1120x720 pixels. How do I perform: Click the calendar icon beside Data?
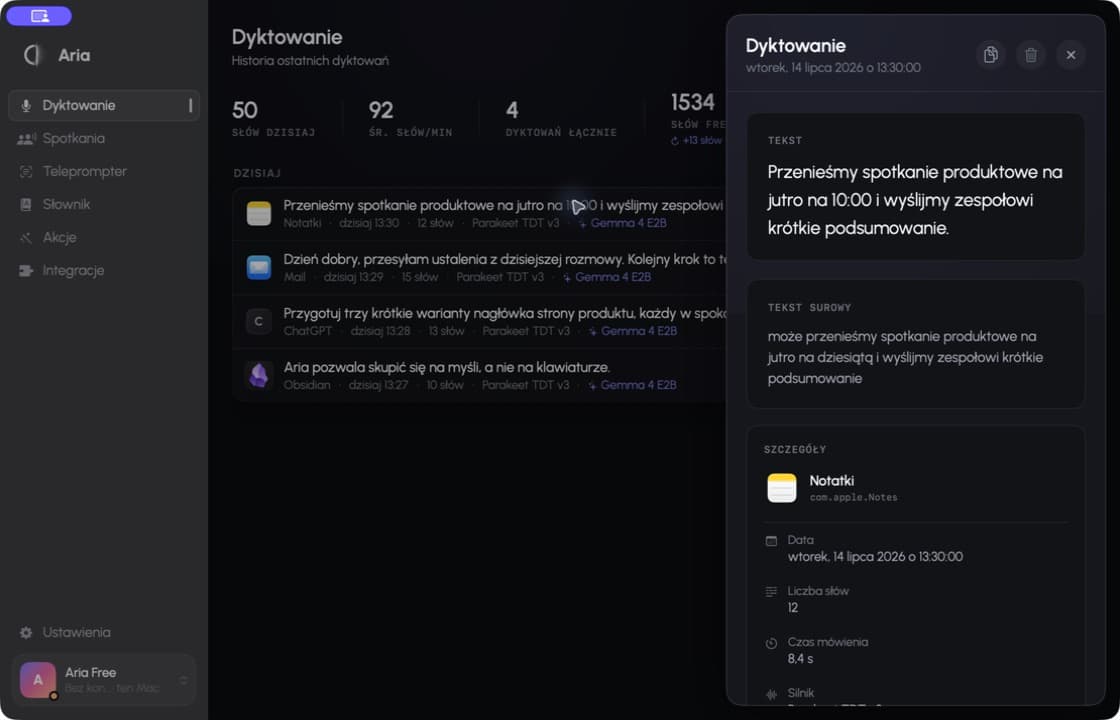[771, 541]
